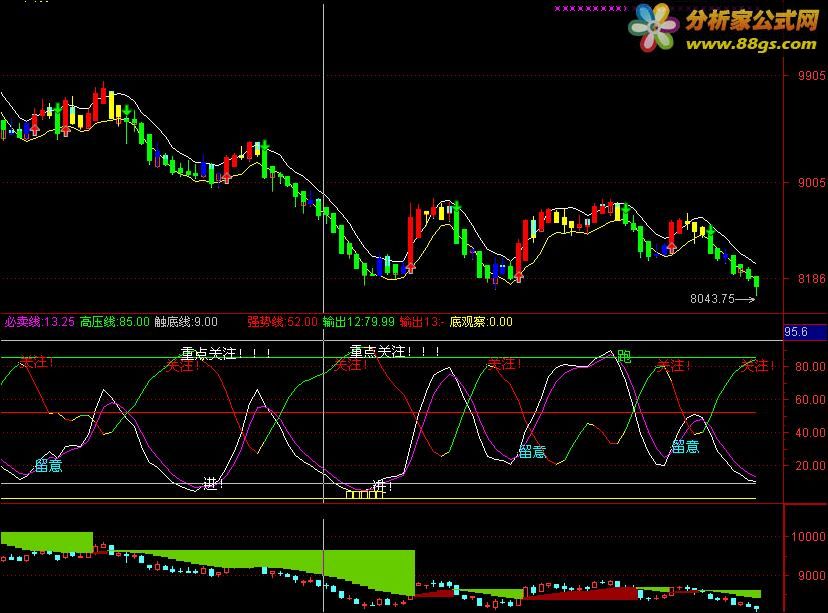This screenshot has height=613, width=828.
Task: Click the 必卖线:13.25 indicator value
Action: click(40, 322)
